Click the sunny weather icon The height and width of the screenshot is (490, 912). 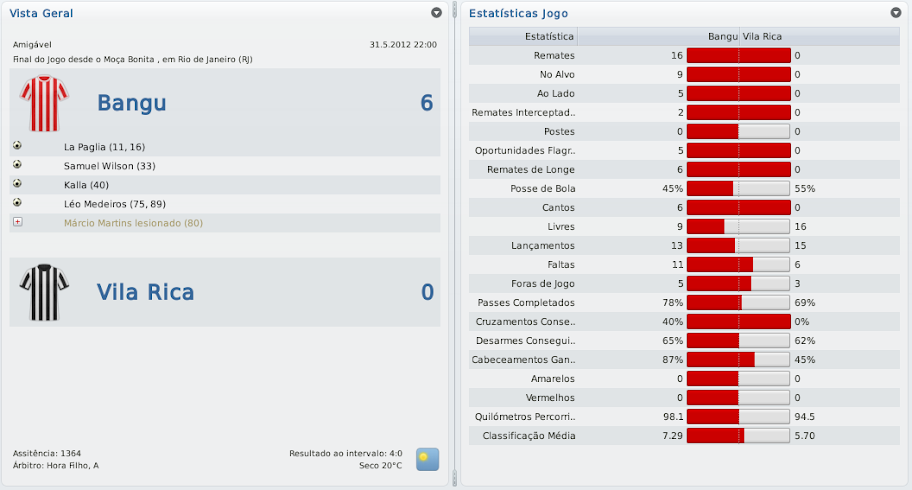pyautogui.click(x=428, y=459)
